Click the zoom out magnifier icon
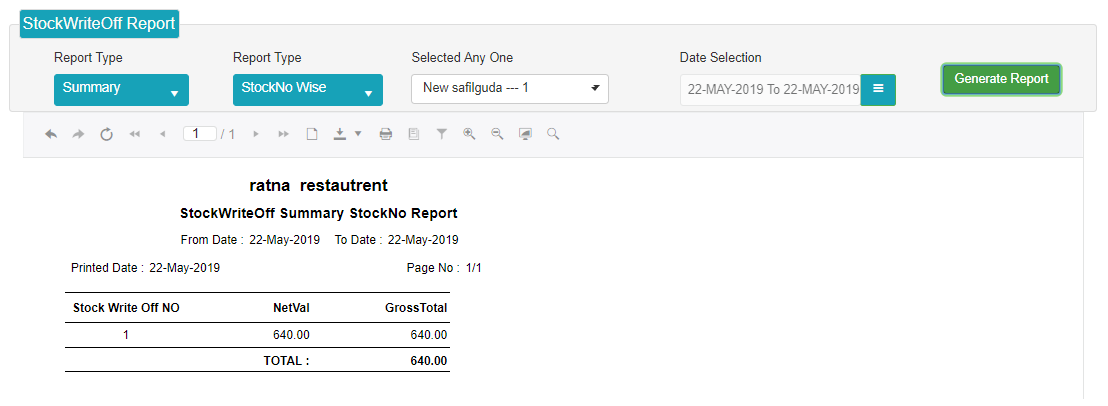Image resolution: width=1108 pixels, height=406 pixels. tap(497, 133)
